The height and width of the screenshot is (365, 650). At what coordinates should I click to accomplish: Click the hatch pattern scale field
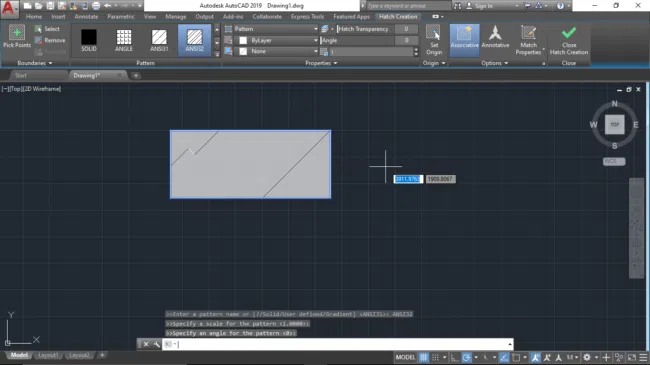click(x=371, y=51)
